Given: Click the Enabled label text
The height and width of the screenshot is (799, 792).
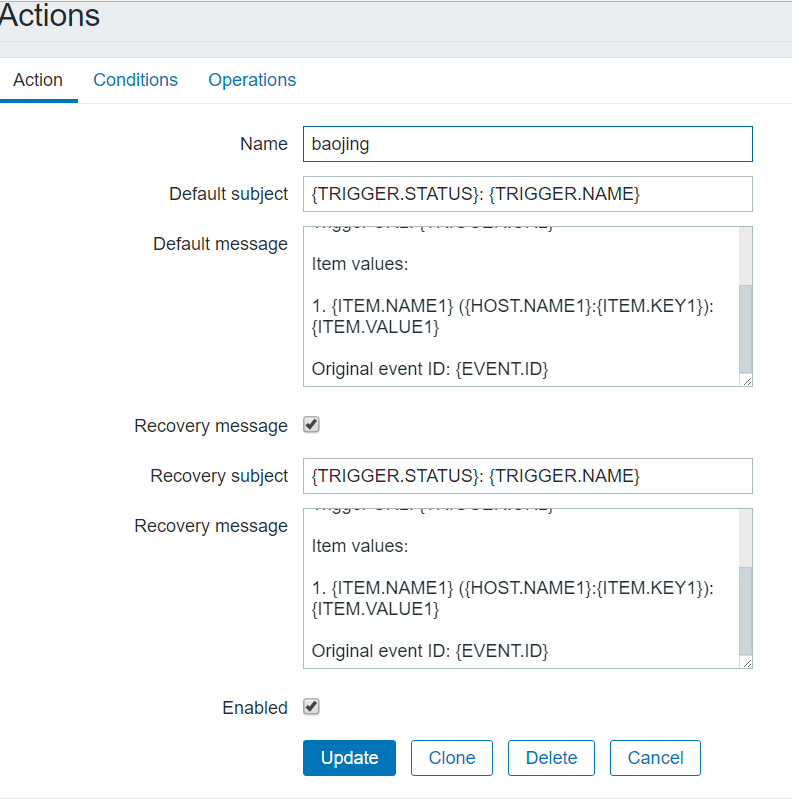Looking at the screenshot, I should click(255, 708).
